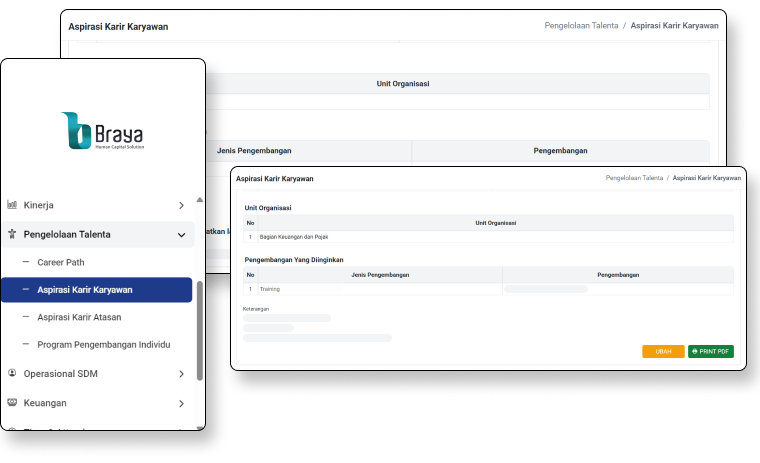
Task: Expand the Kinerja menu chevron
Action: [x=181, y=205]
